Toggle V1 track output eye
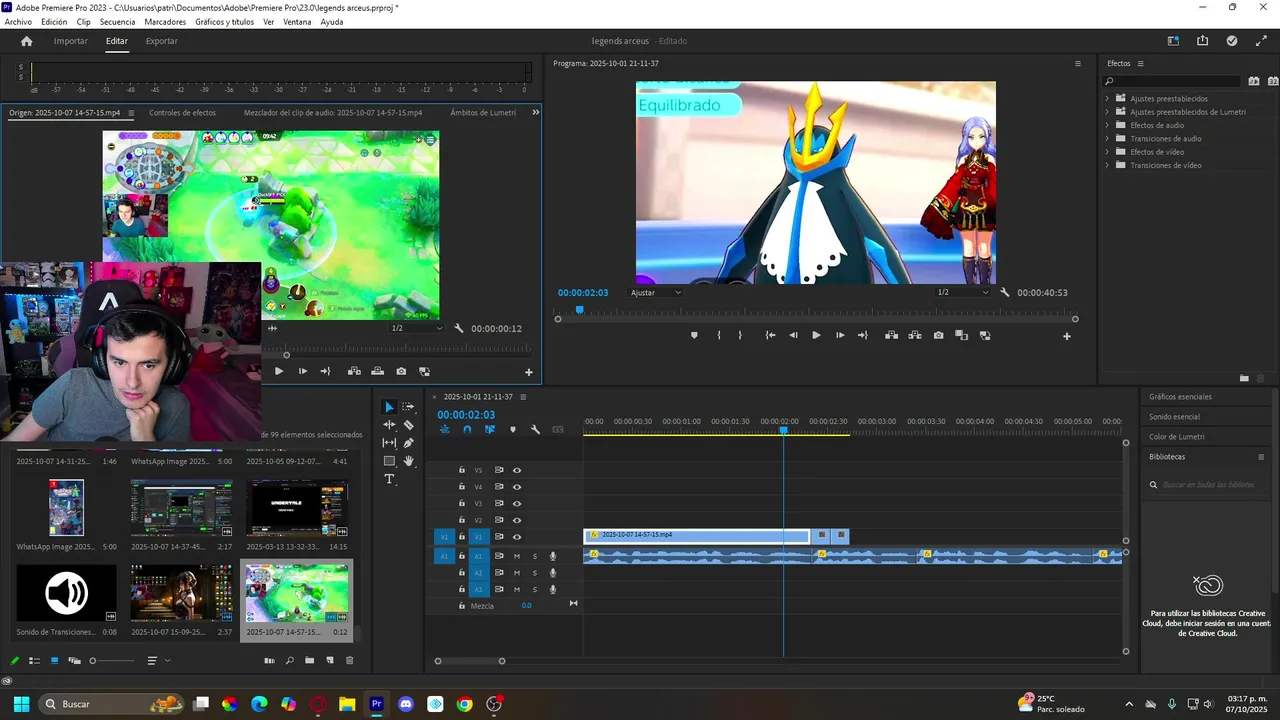1280x720 pixels. pyautogui.click(x=517, y=537)
